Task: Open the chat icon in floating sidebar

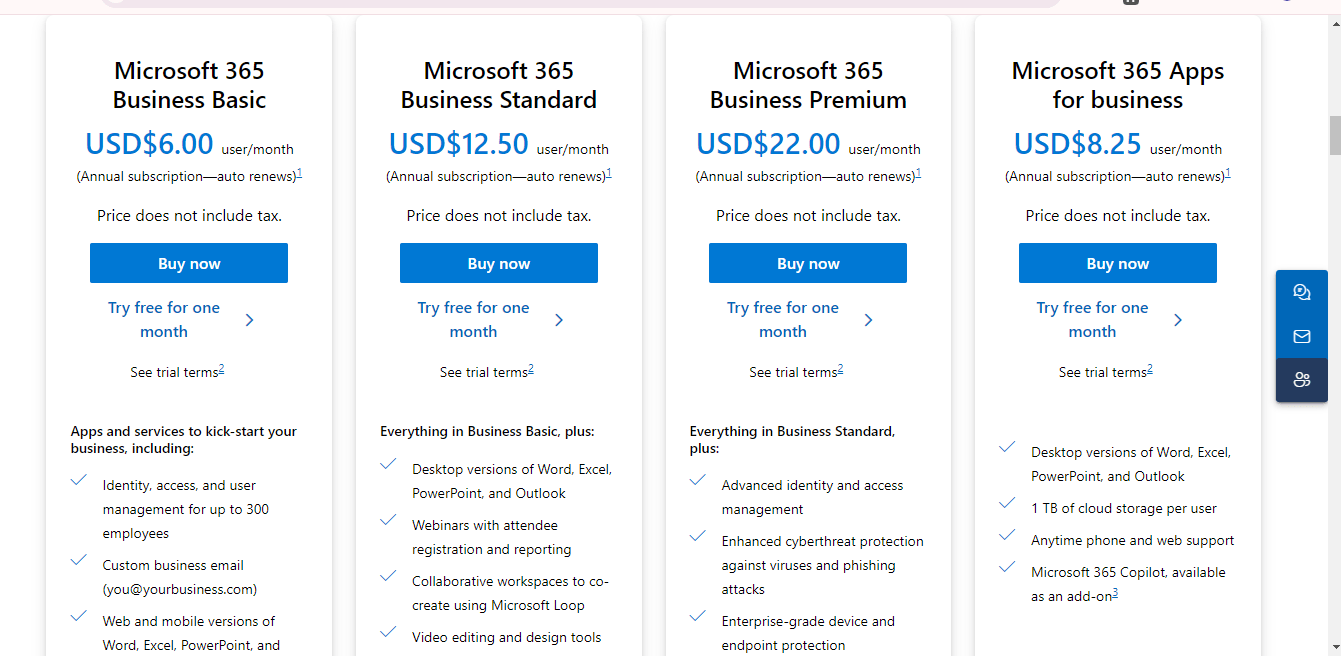Action: click(x=1301, y=292)
